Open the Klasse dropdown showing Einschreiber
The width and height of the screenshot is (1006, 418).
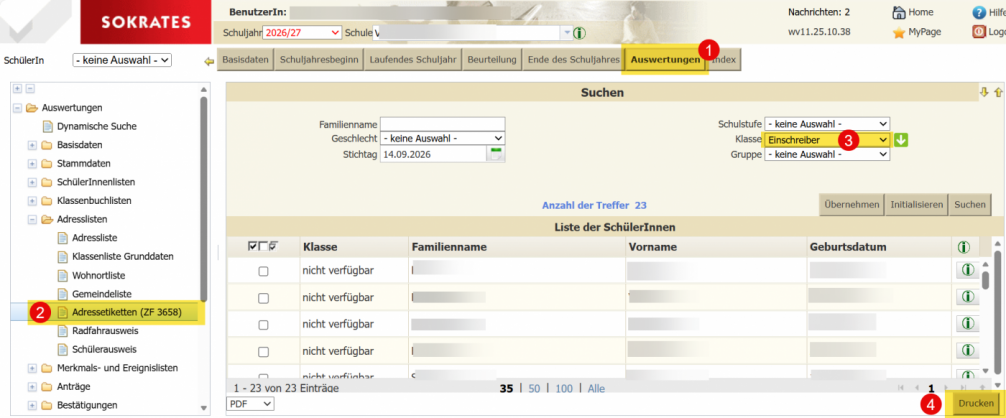click(827, 139)
